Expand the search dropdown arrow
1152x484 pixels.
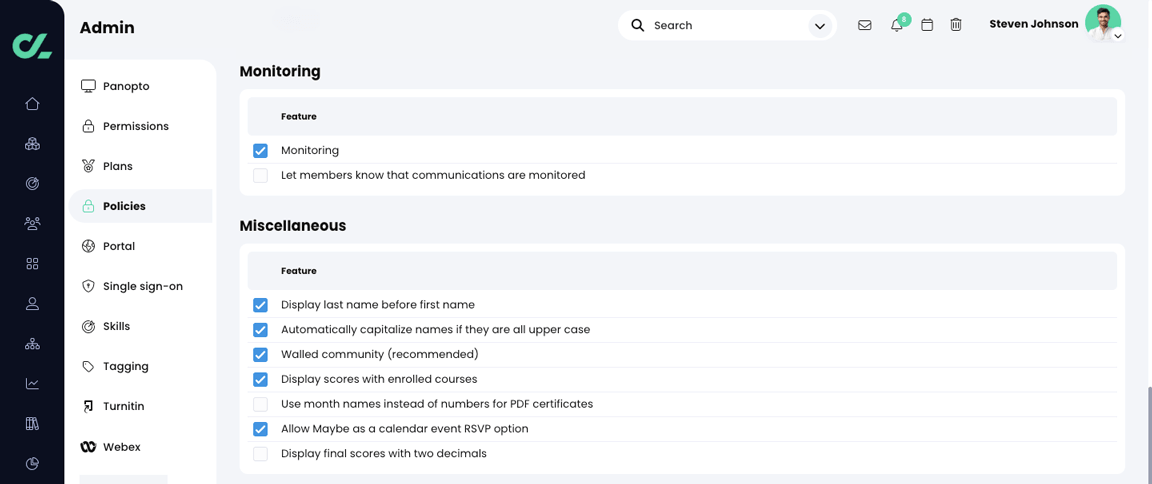point(819,26)
